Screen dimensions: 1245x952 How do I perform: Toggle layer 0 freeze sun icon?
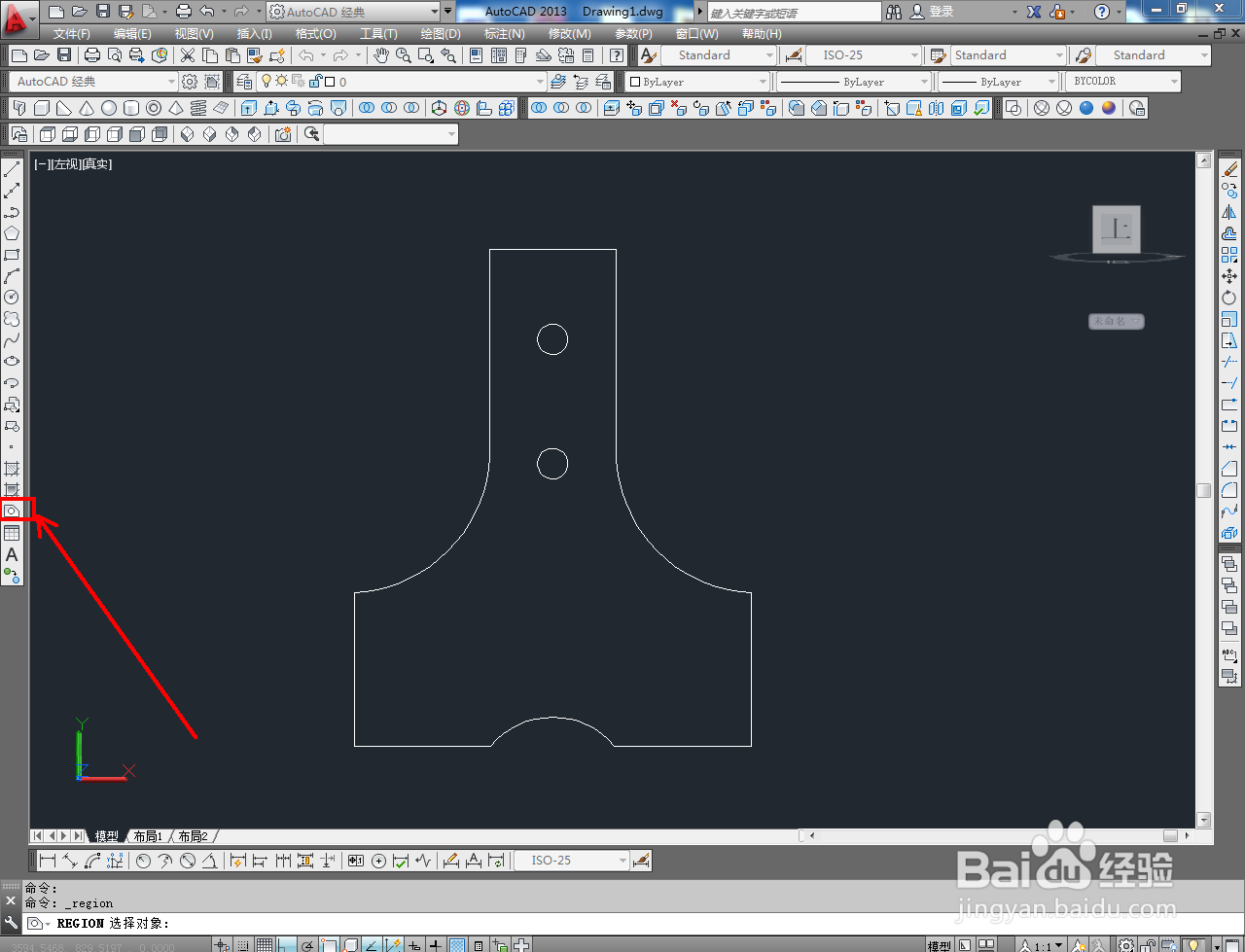click(281, 82)
